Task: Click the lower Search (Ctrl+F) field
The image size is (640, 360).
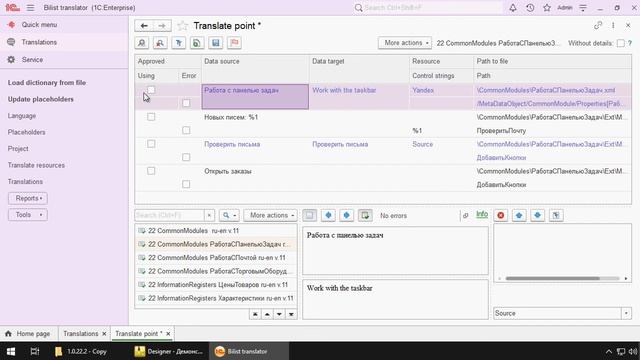Action: pos(169,215)
